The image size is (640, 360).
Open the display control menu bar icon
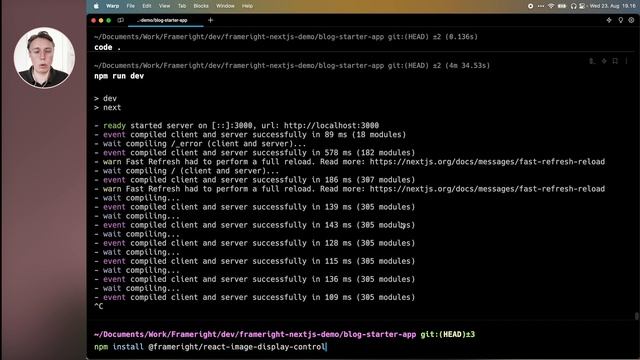click(x=582, y=6)
